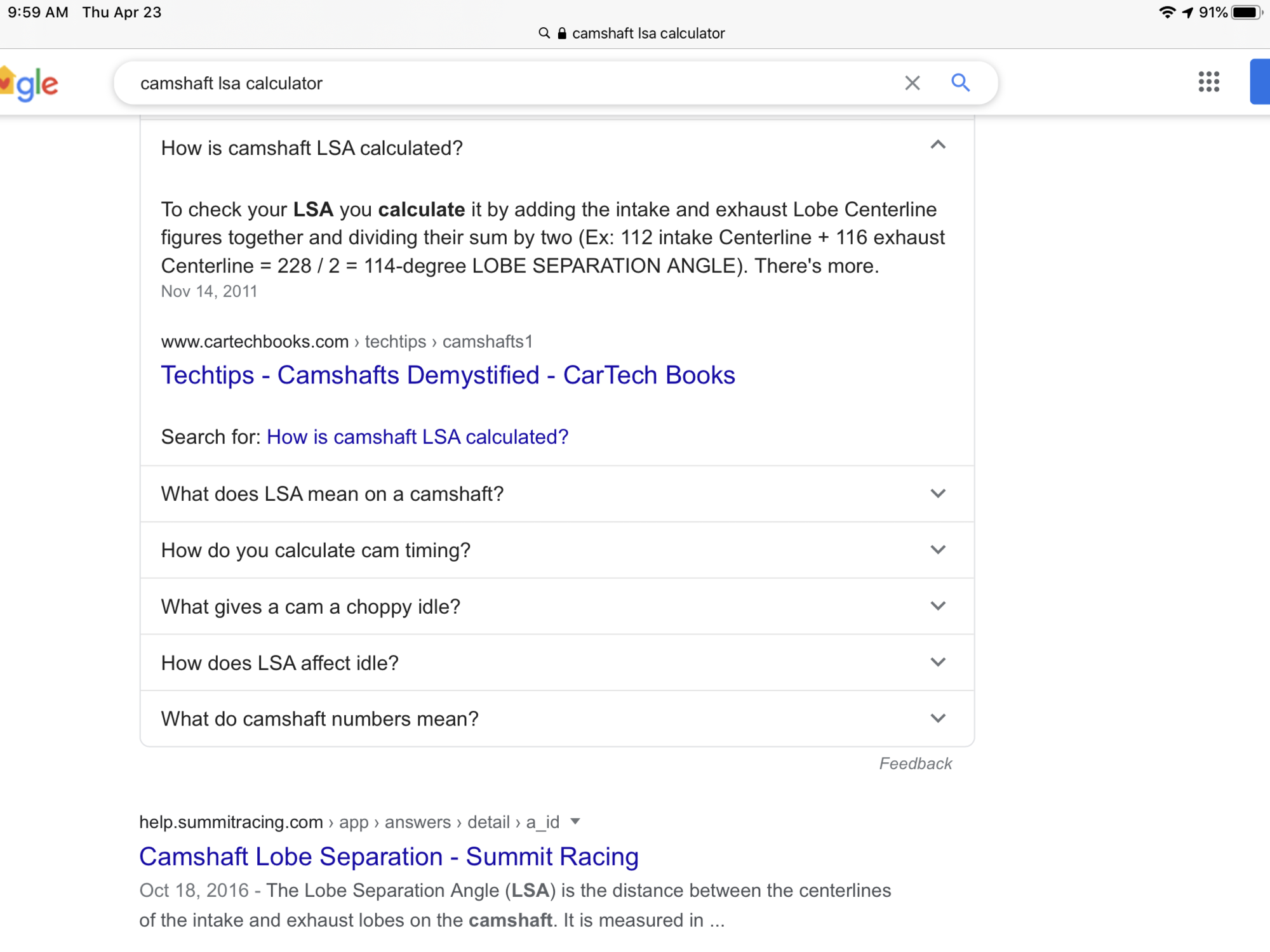Collapse the 'How is camshaft LSA calculated?' answer
Viewport: 1270px width, 952px height.
(x=939, y=147)
